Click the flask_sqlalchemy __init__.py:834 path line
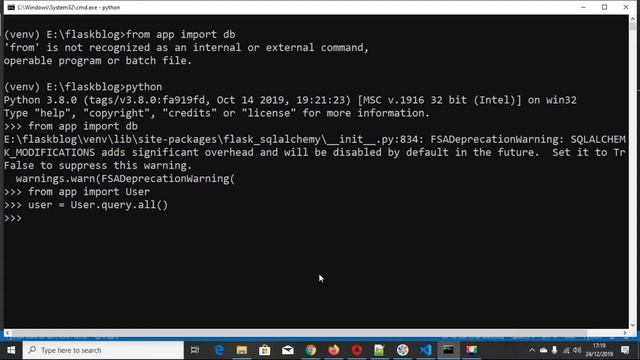 click(x=315, y=139)
